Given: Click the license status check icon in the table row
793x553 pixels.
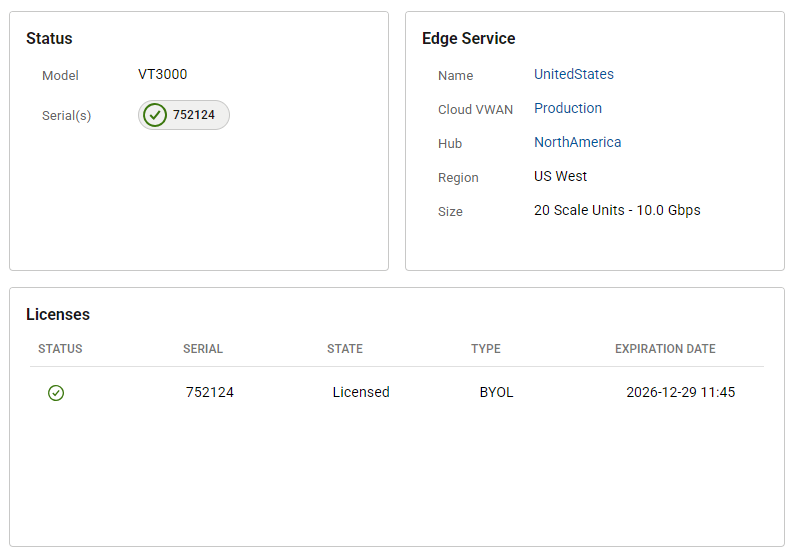Looking at the screenshot, I should (x=56, y=393).
